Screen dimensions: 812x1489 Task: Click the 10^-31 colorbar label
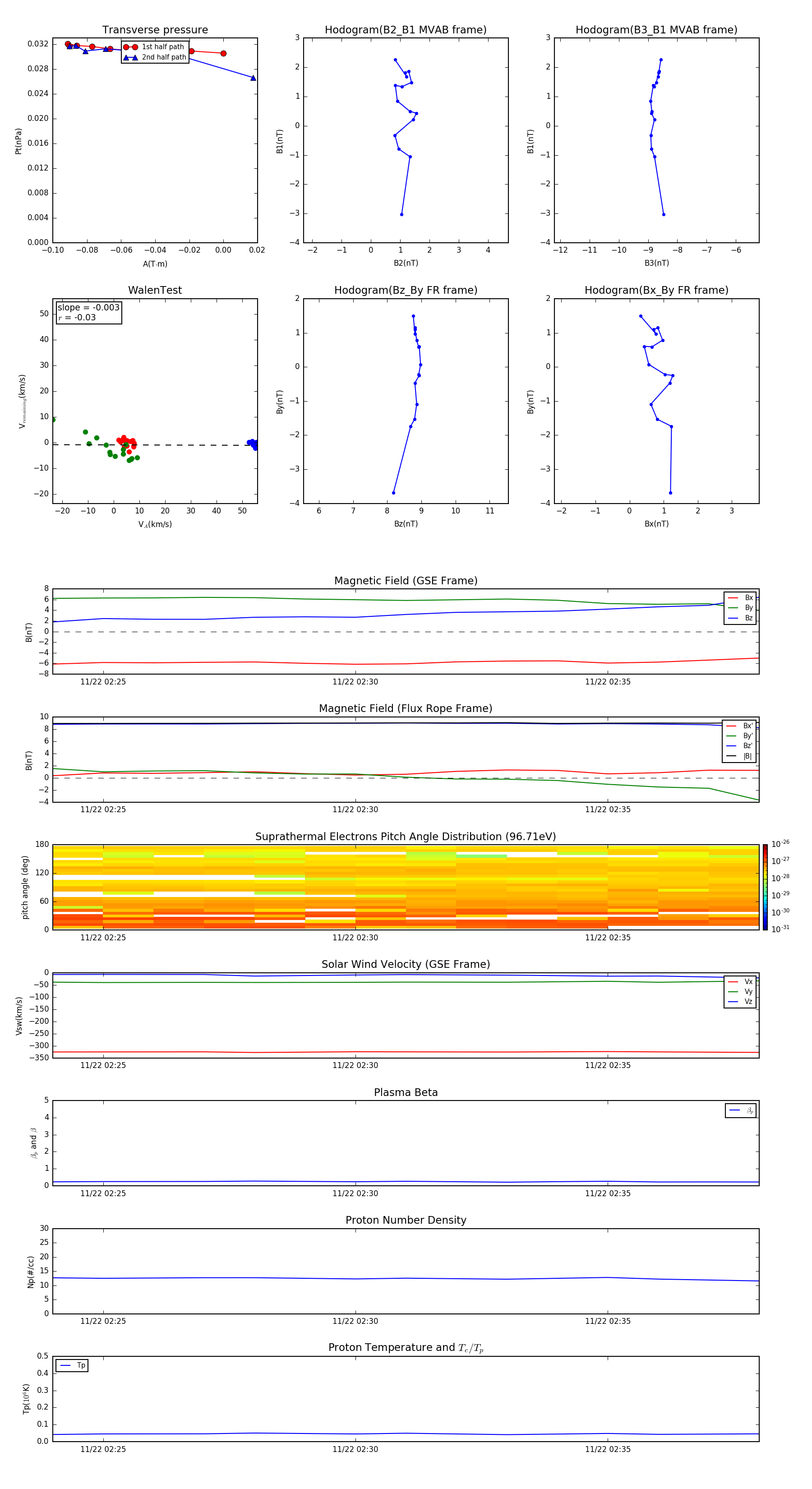[x=780, y=929]
